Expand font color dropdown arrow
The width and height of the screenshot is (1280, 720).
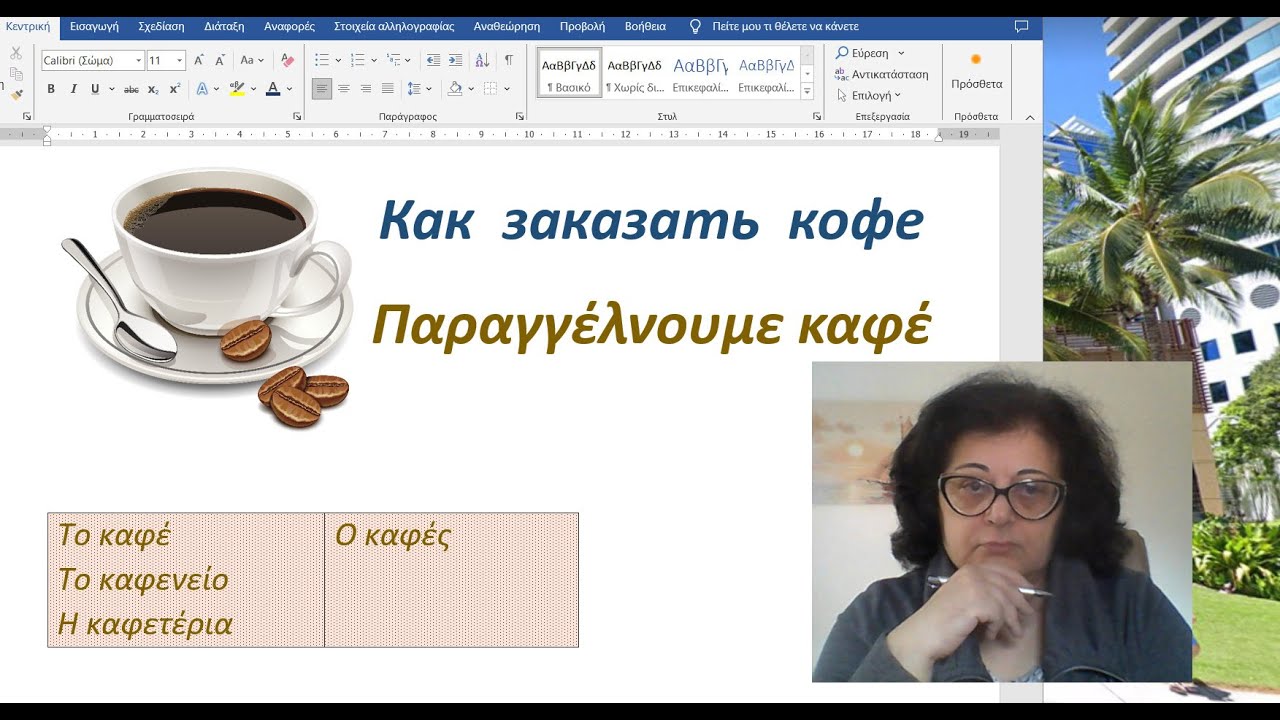[290, 89]
